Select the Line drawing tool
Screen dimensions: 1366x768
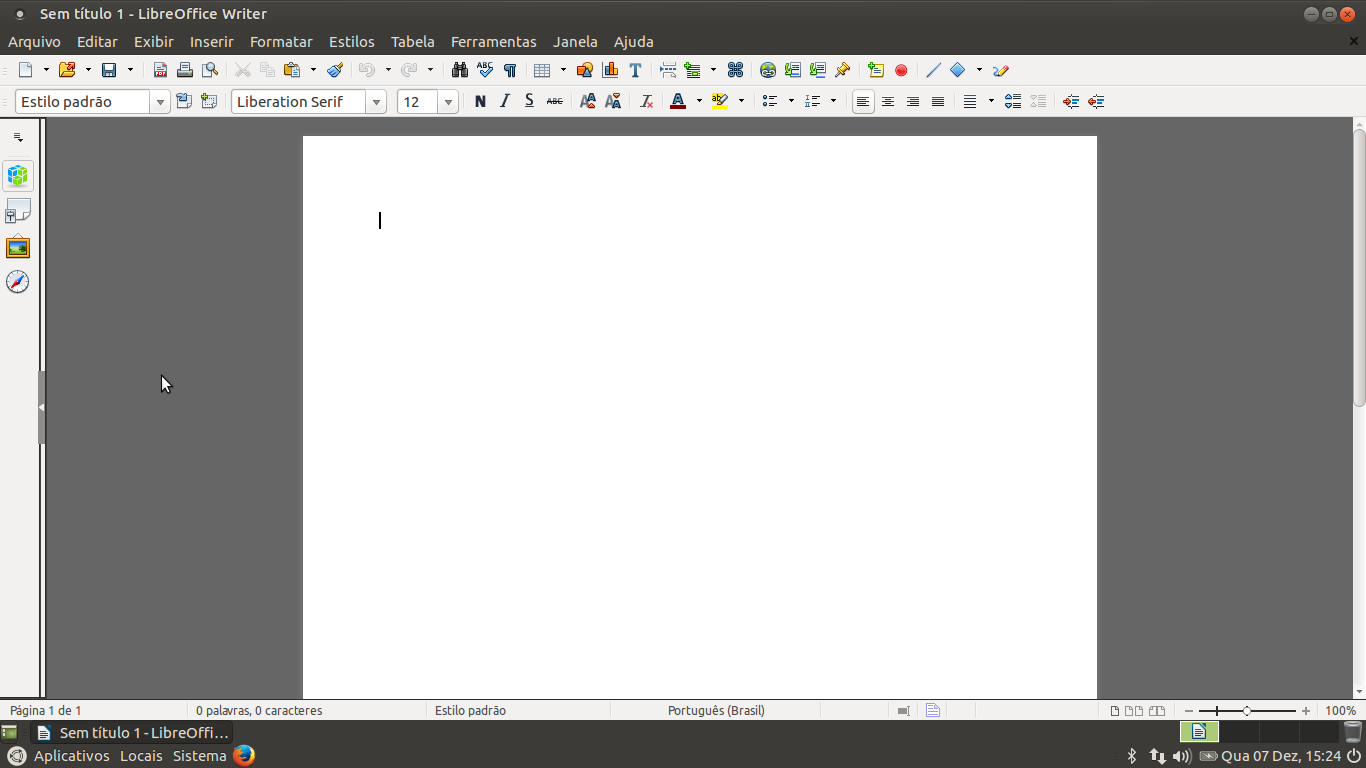pyautogui.click(x=933, y=70)
